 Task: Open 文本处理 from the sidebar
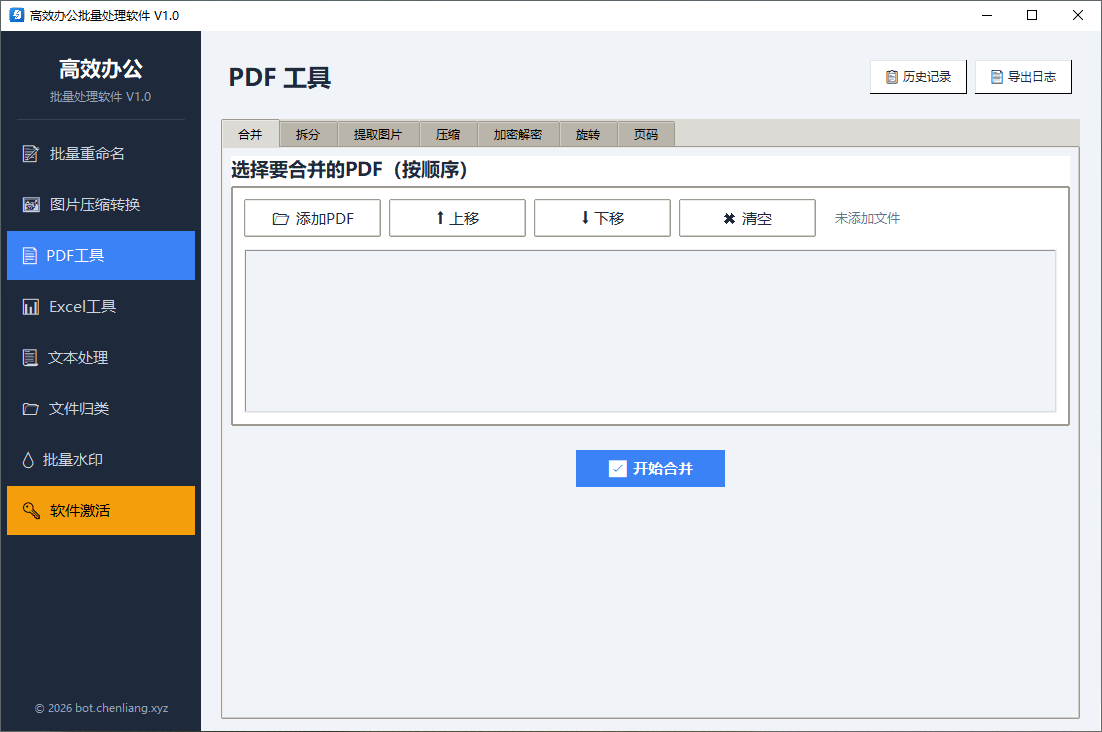tap(101, 358)
